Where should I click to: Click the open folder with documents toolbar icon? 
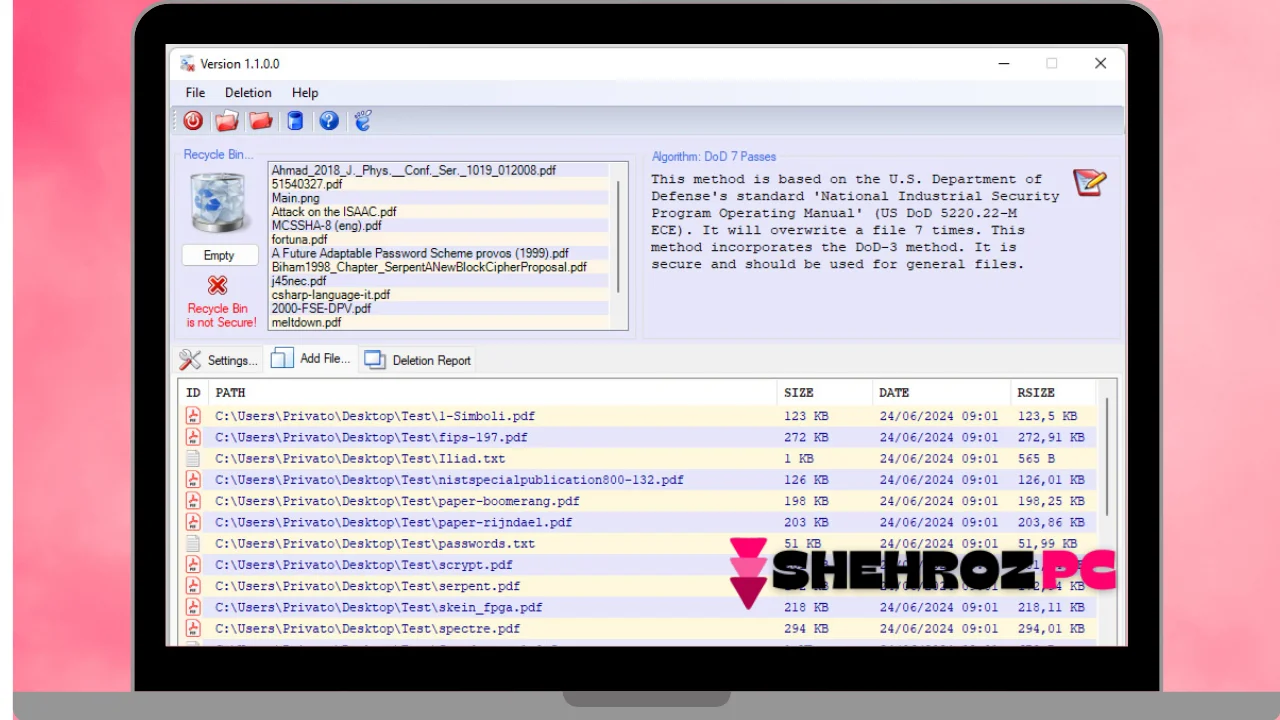227,121
